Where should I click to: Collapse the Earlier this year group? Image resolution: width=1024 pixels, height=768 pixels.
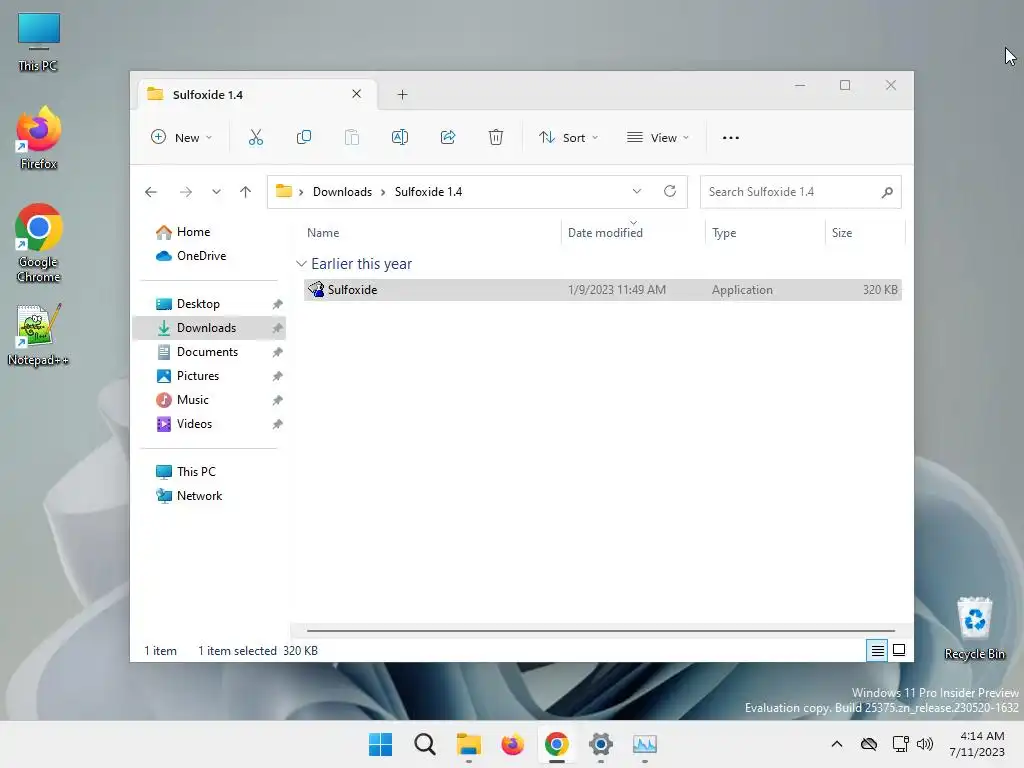(x=301, y=264)
